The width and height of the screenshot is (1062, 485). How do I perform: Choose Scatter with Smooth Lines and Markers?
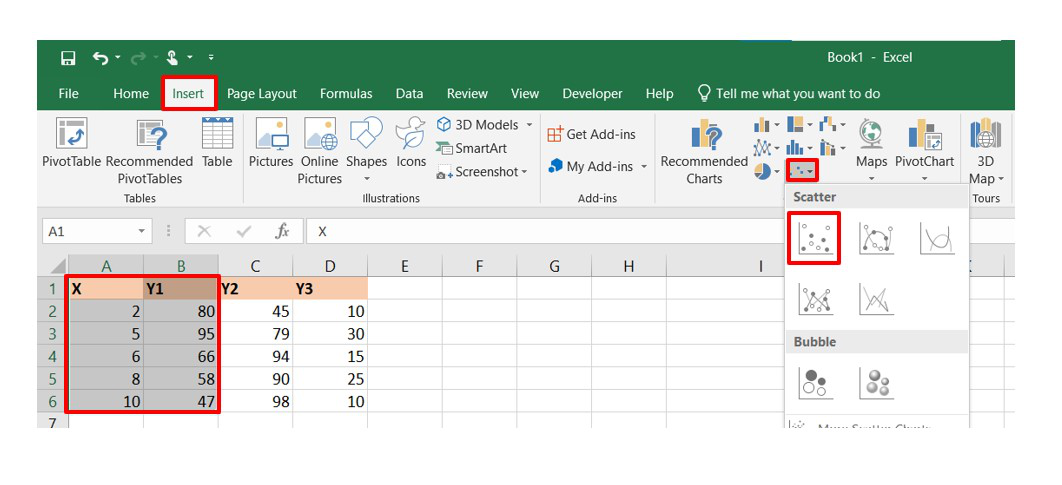click(877, 237)
